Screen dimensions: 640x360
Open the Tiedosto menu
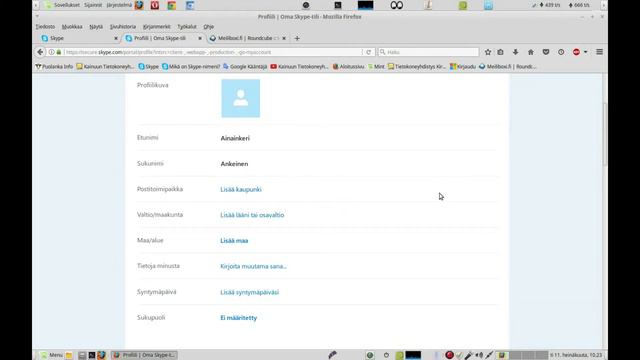(45, 27)
